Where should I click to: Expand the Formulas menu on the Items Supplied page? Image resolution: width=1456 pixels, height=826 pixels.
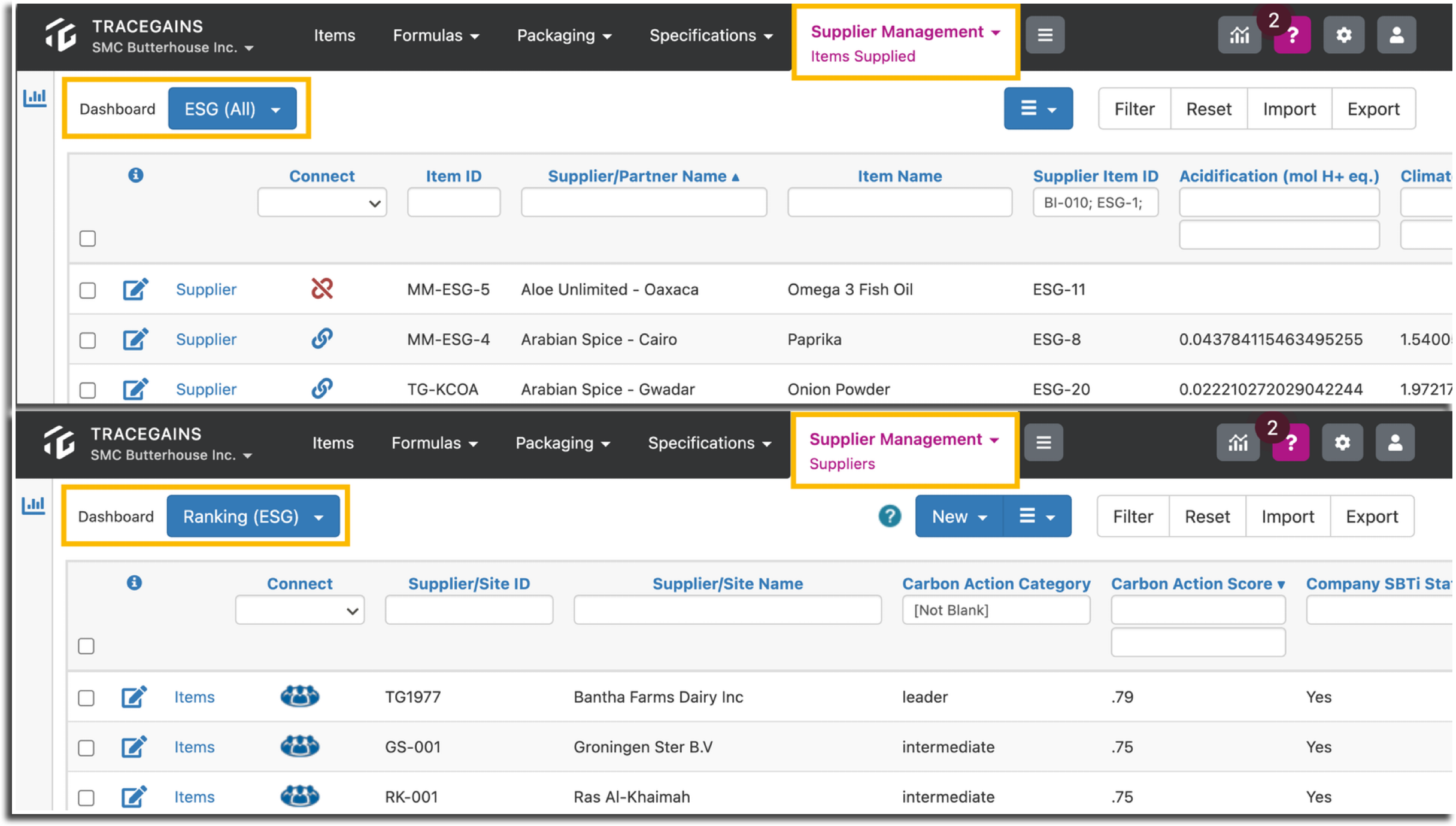point(436,35)
